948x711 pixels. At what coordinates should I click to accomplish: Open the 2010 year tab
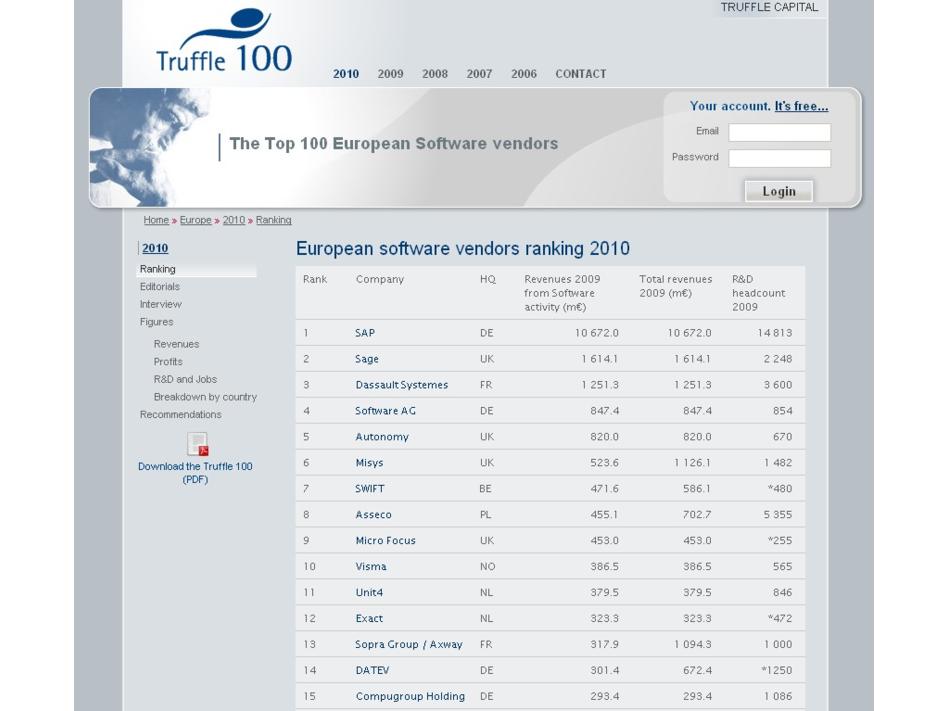pos(346,74)
